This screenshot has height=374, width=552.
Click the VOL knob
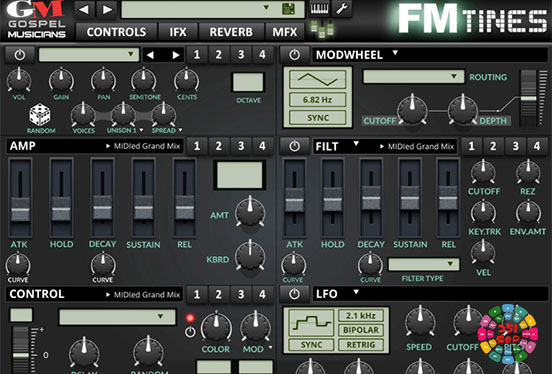coord(19,80)
